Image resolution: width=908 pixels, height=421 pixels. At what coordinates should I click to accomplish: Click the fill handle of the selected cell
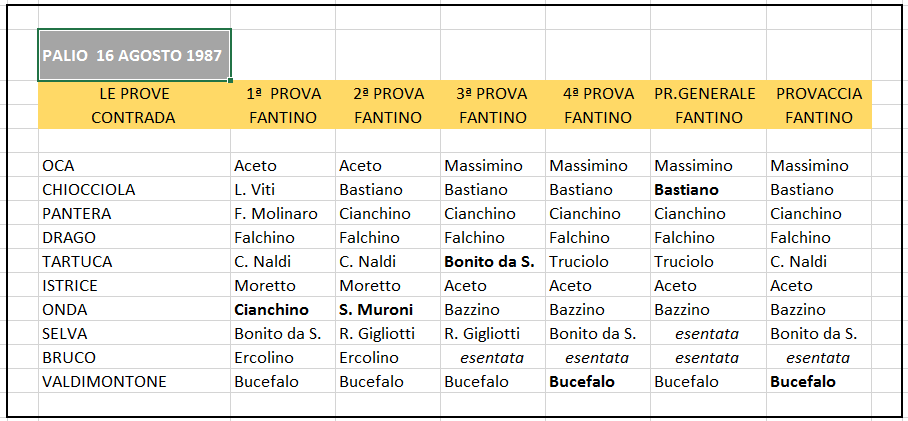[230, 80]
